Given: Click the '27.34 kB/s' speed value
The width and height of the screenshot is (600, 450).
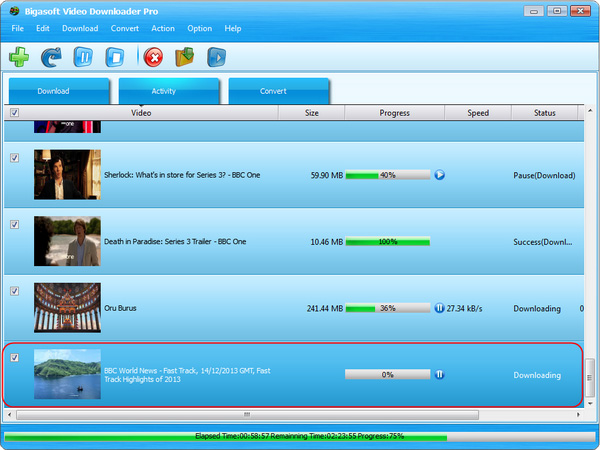Looking at the screenshot, I should pos(465,308).
